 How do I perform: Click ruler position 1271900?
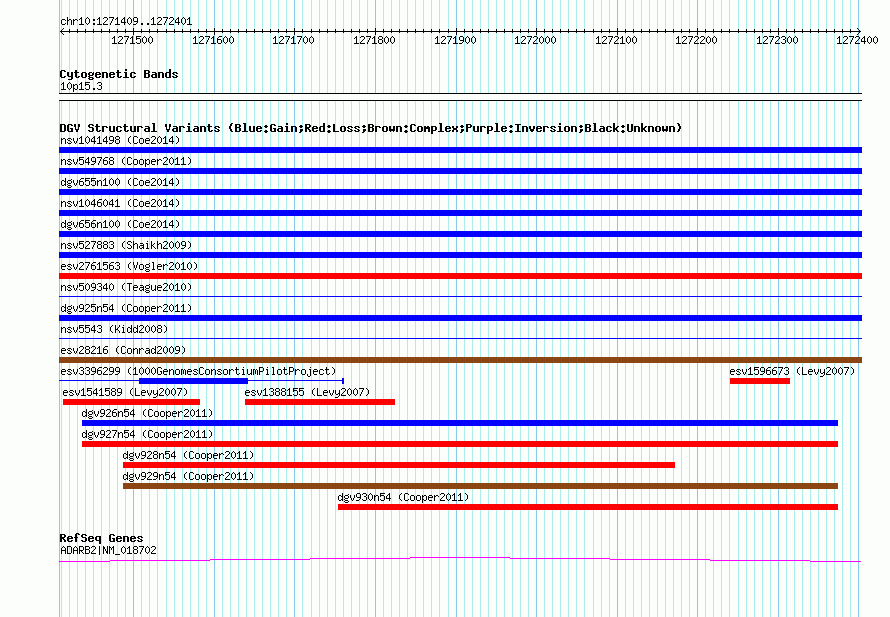[x=455, y=40]
